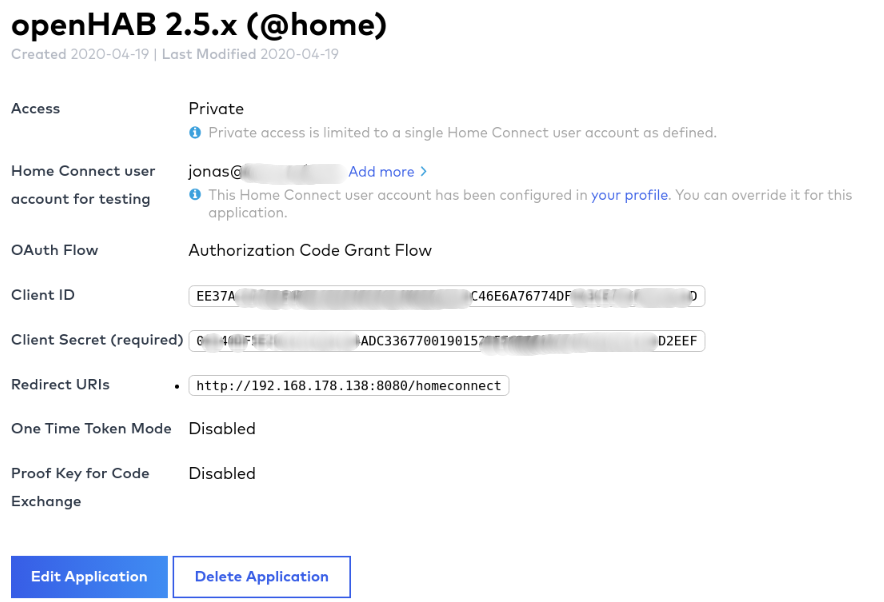The image size is (884, 602).
Task: Click the info icon under Home Connect user account
Action: (194, 195)
